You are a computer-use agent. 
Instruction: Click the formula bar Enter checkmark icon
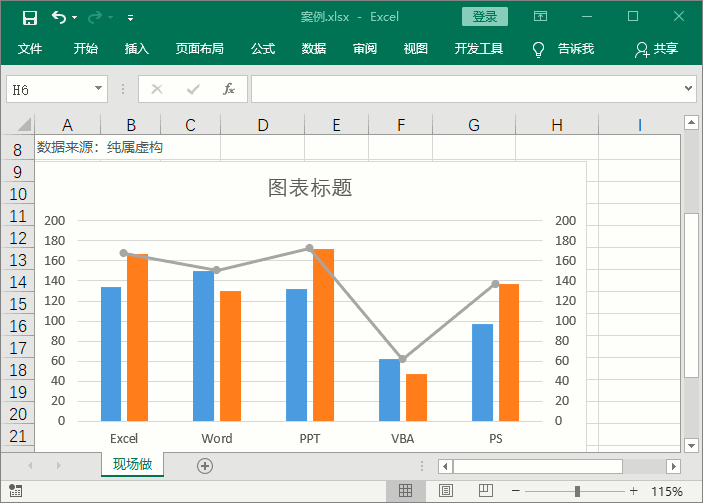pyautogui.click(x=193, y=90)
